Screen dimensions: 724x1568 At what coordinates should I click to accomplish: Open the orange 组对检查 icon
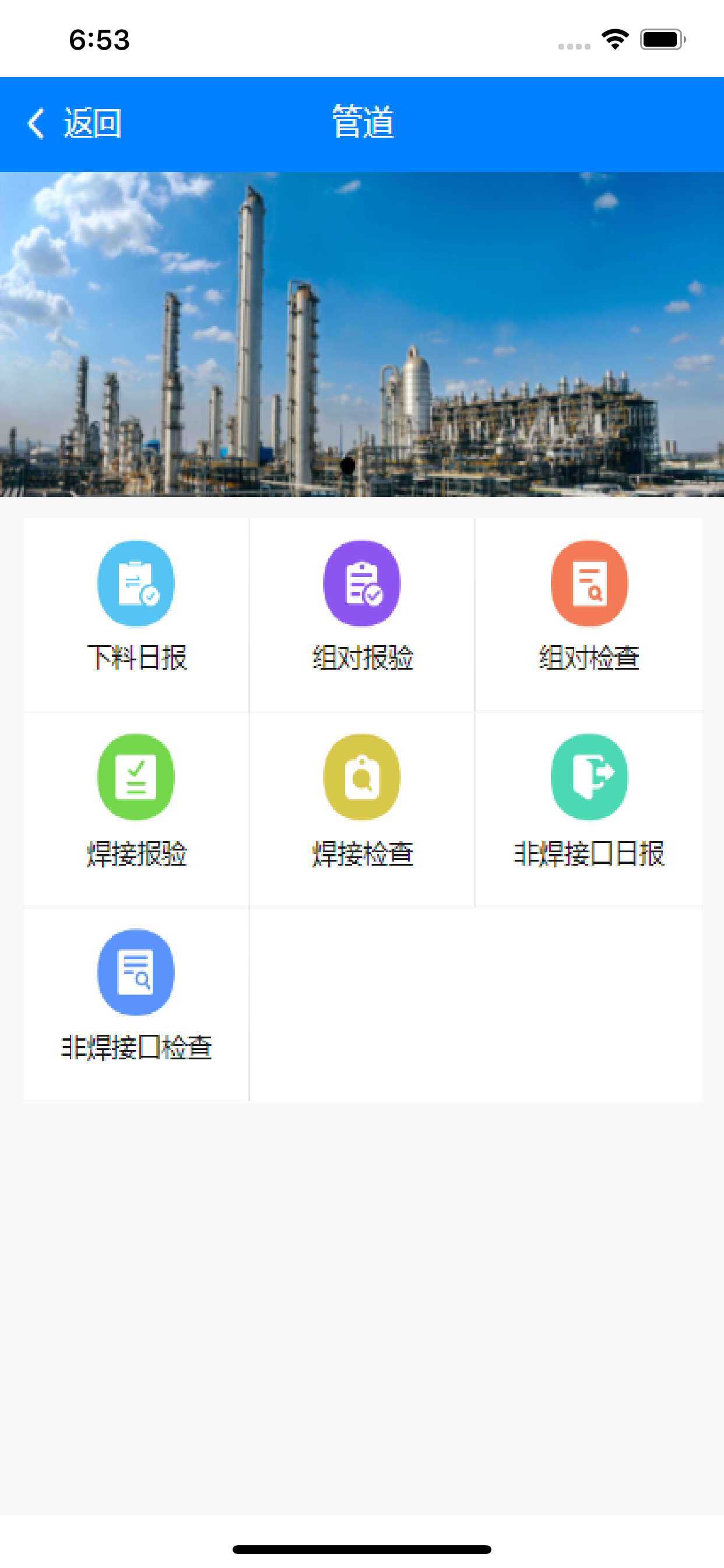(589, 583)
